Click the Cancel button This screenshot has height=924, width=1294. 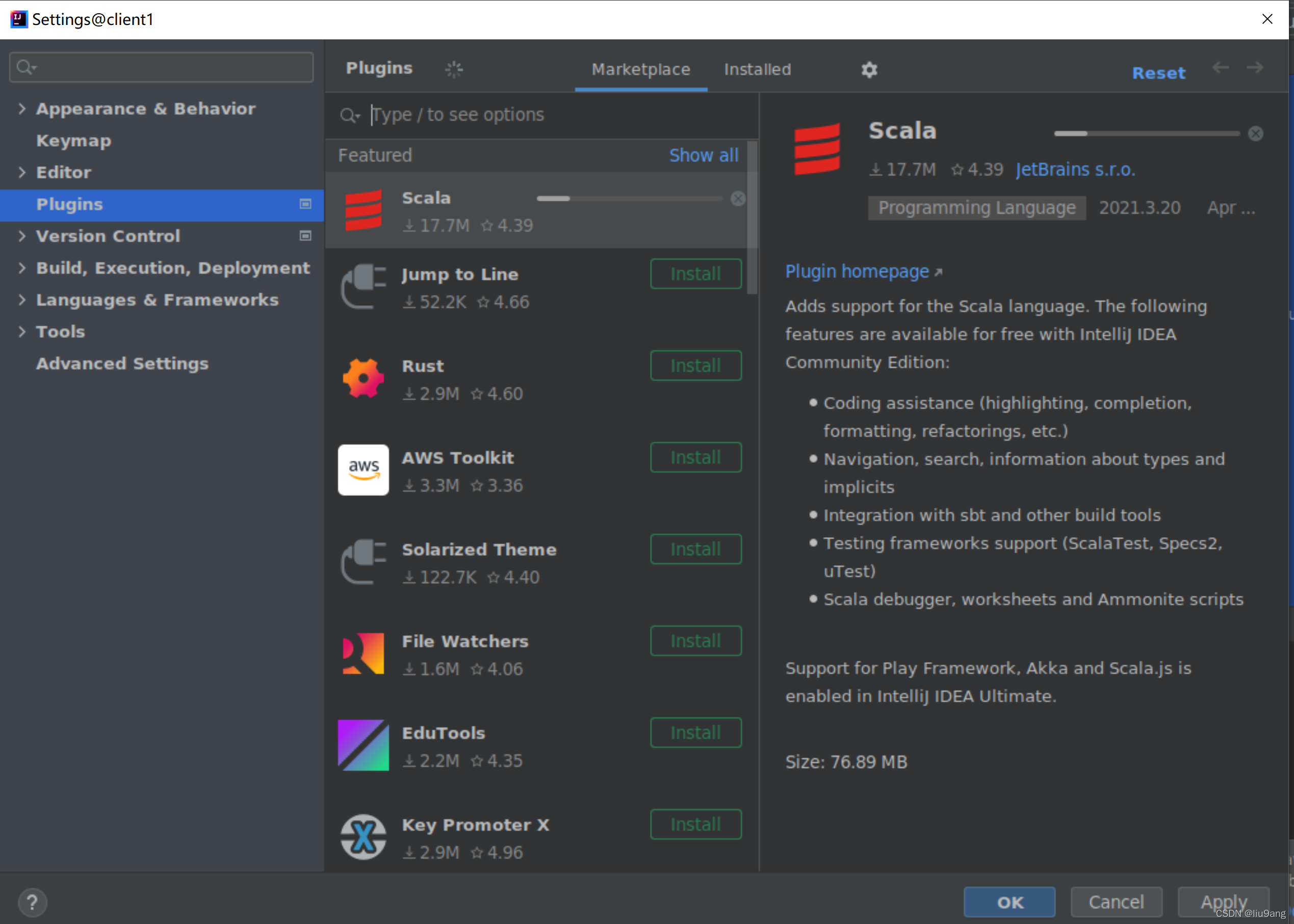[x=1116, y=902]
